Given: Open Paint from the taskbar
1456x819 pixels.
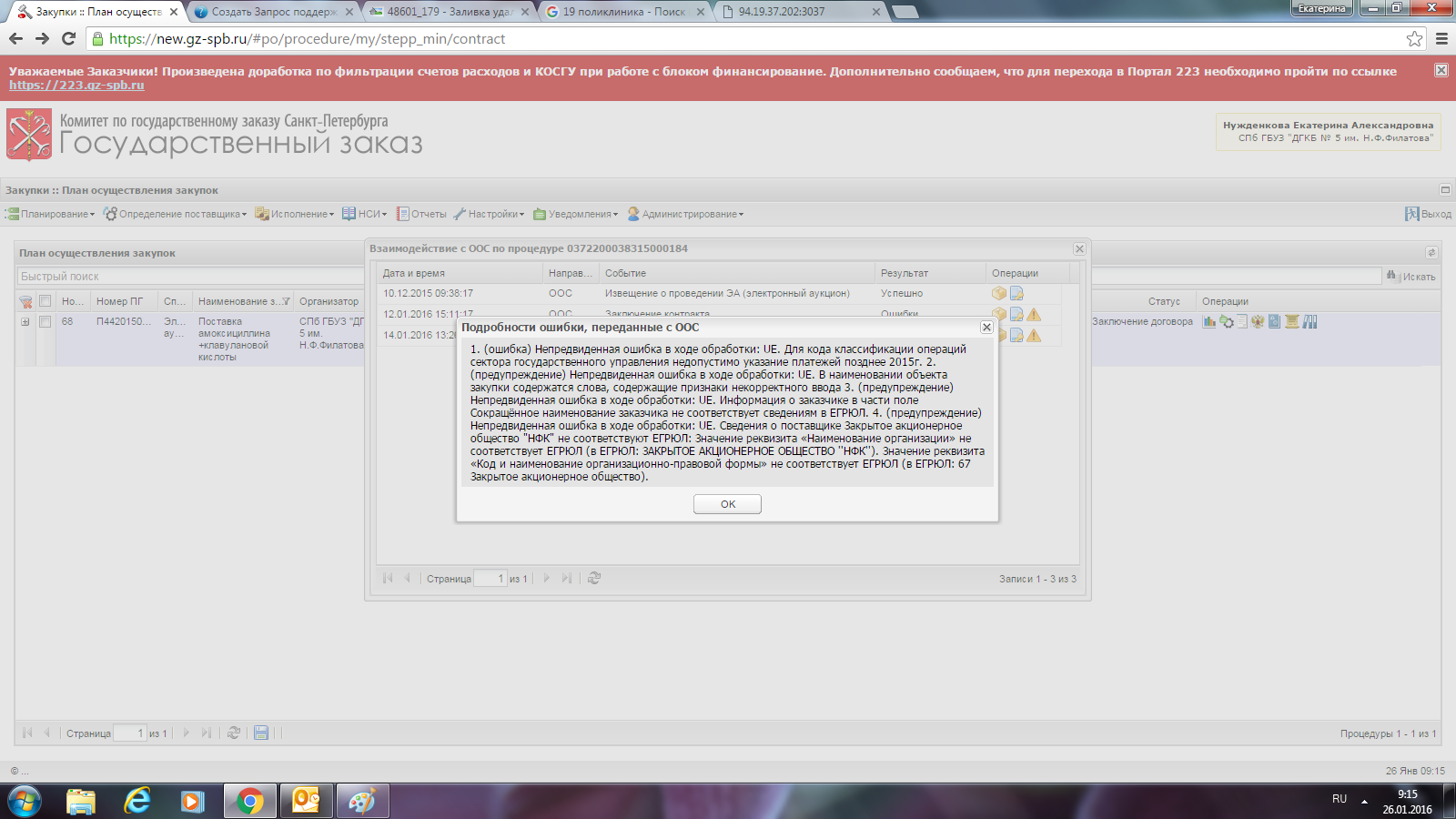Looking at the screenshot, I should 362,801.
